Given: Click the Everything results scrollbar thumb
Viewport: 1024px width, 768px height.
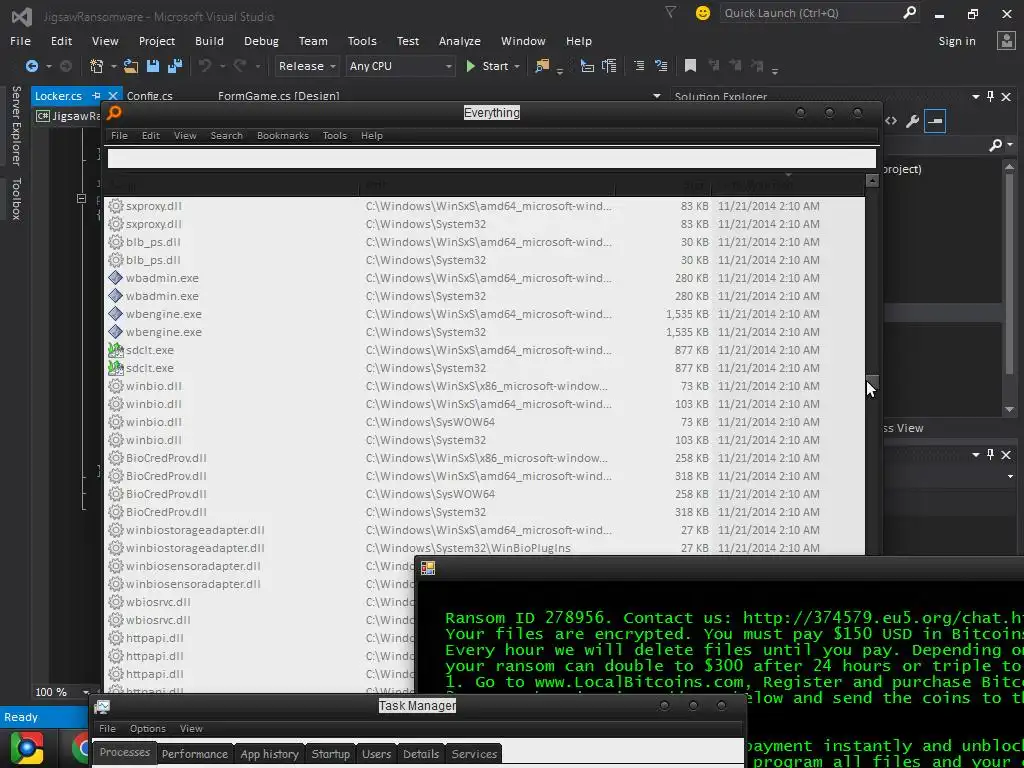Looking at the screenshot, I should point(872,382).
